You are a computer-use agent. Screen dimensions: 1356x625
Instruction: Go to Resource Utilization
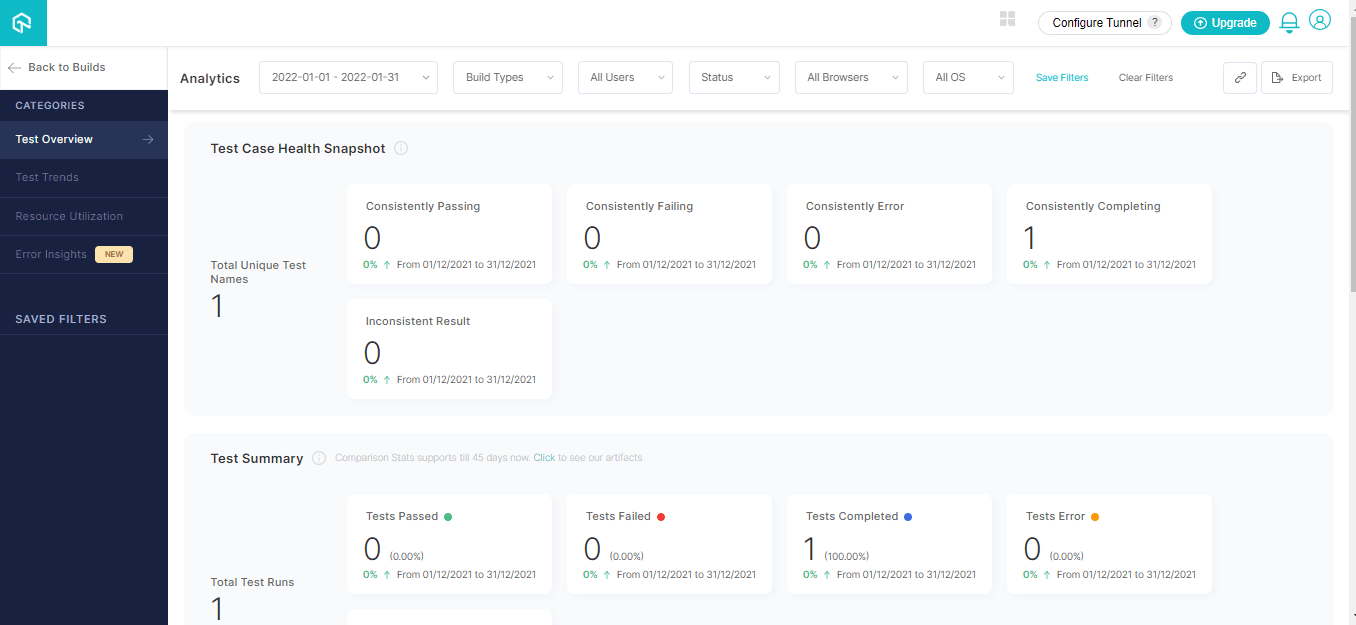pyautogui.click(x=67, y=216)
